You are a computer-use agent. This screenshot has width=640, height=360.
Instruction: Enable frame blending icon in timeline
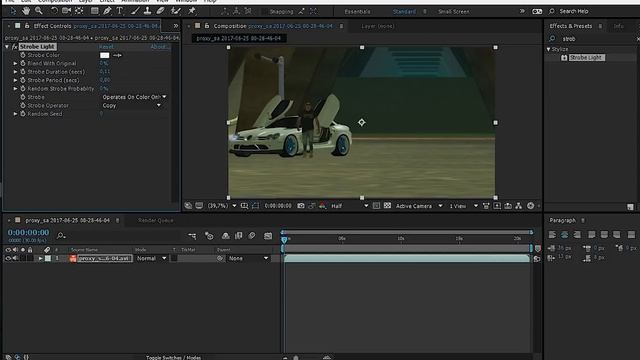(239, 236)
